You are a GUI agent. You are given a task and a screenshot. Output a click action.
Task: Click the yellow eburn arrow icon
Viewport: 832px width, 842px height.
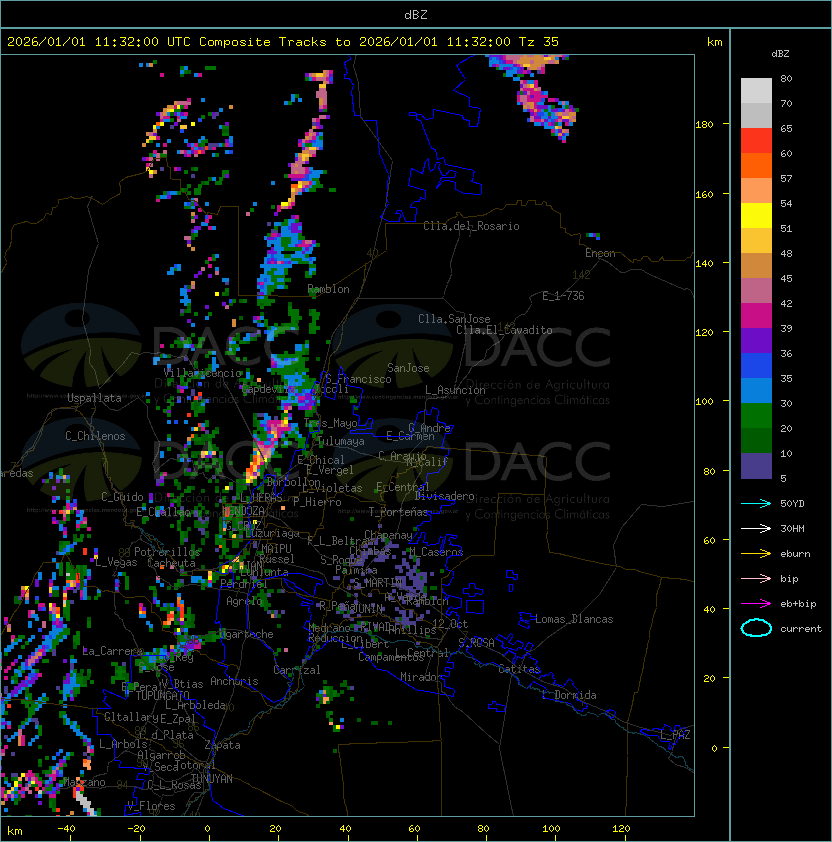tap(756, 554)
